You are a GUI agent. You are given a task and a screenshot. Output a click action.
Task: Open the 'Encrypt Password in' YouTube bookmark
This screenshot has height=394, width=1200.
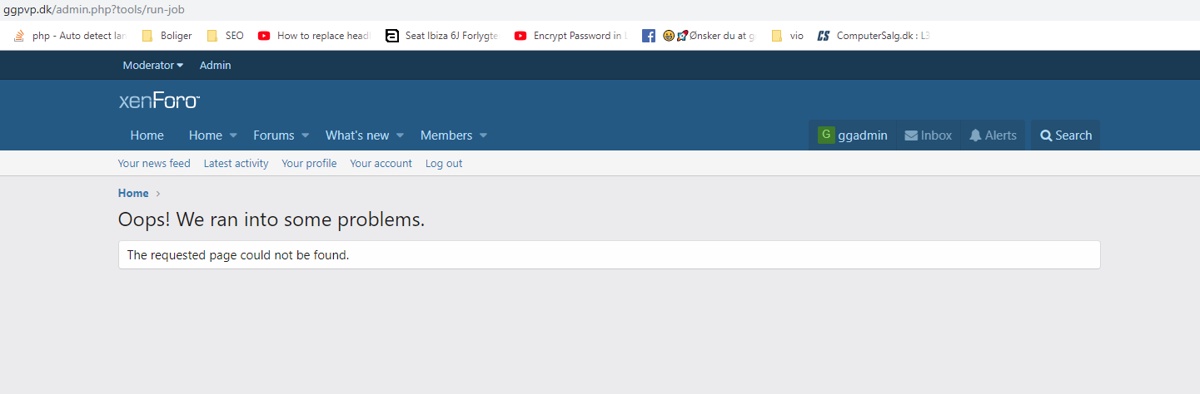click(571, 35)
